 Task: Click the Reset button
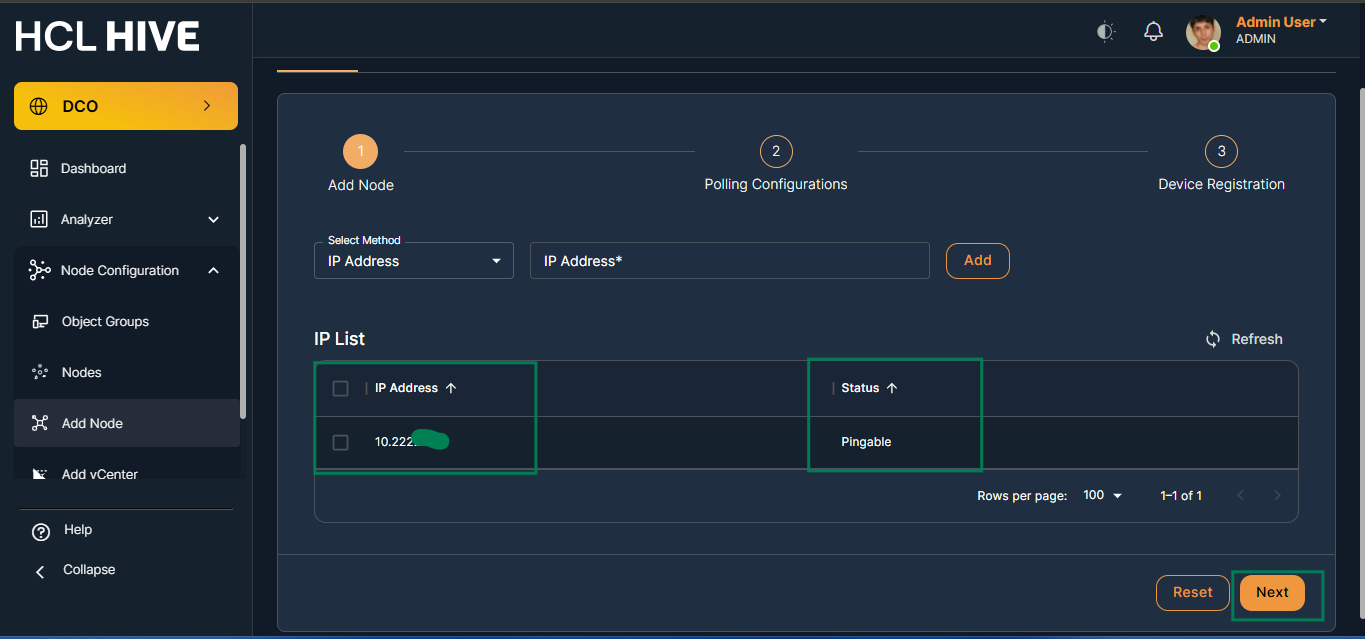(x=1192, y=592)
